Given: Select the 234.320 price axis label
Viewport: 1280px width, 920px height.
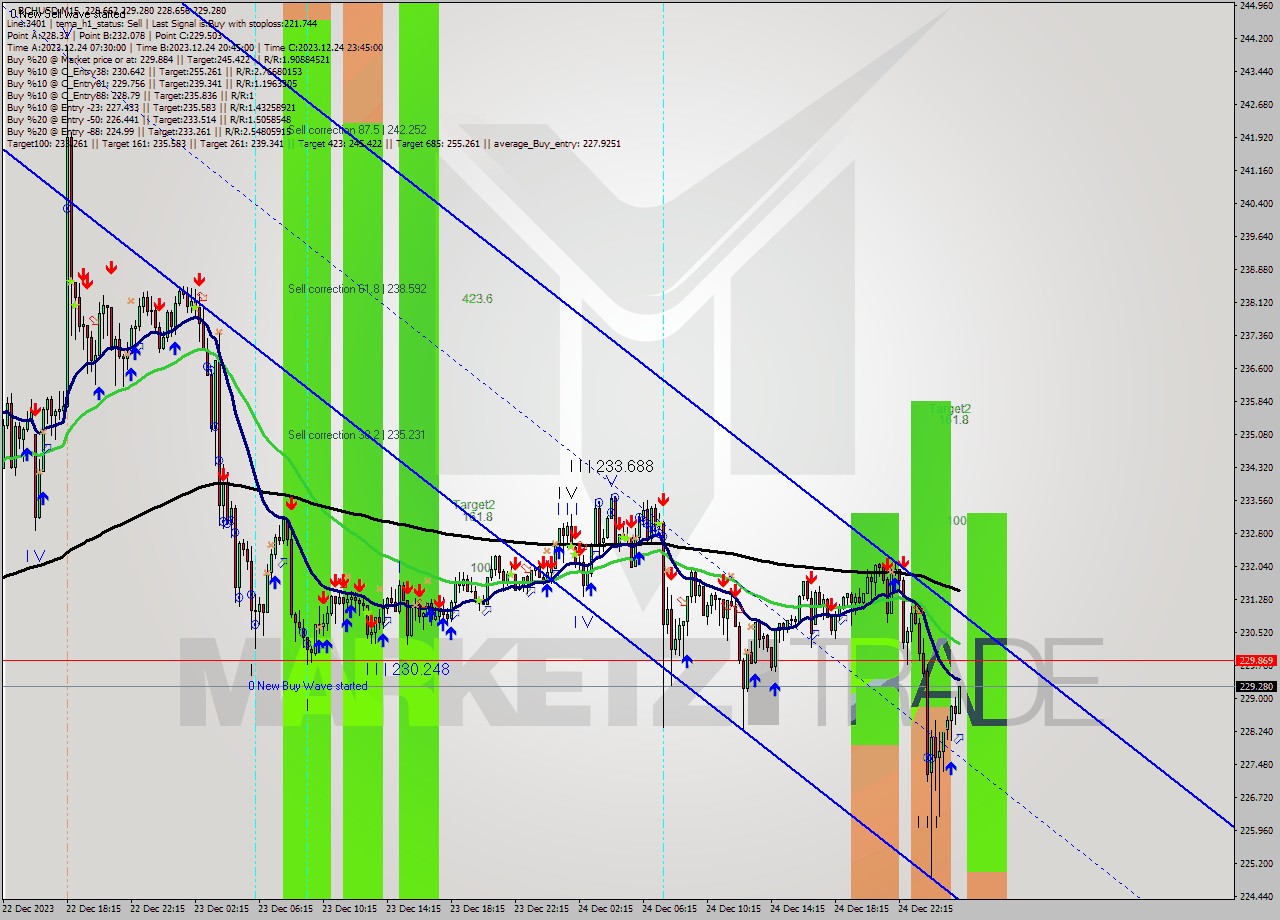Looking at the screenshot, I should click(1256, 467).
